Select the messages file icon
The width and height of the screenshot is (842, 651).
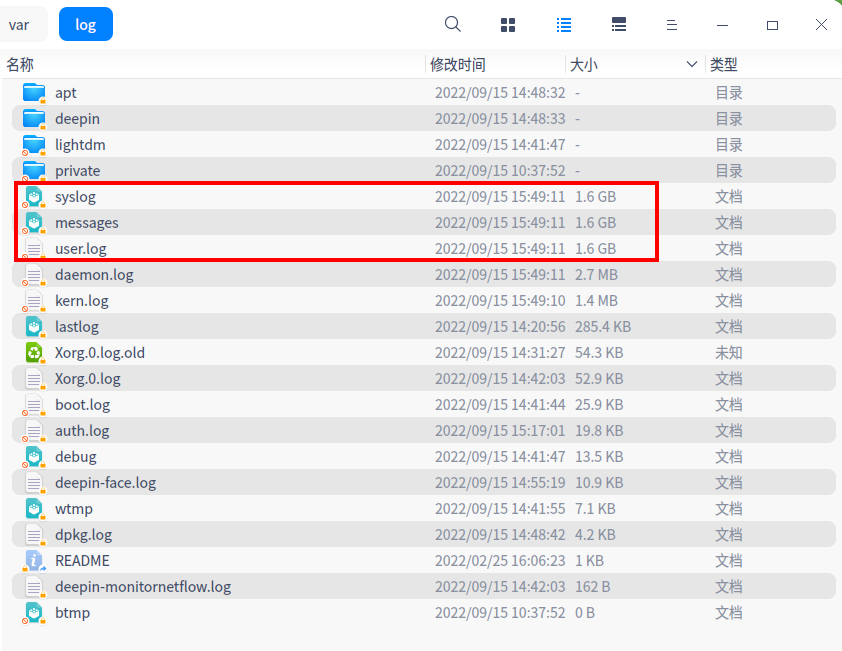click(34, 222)
